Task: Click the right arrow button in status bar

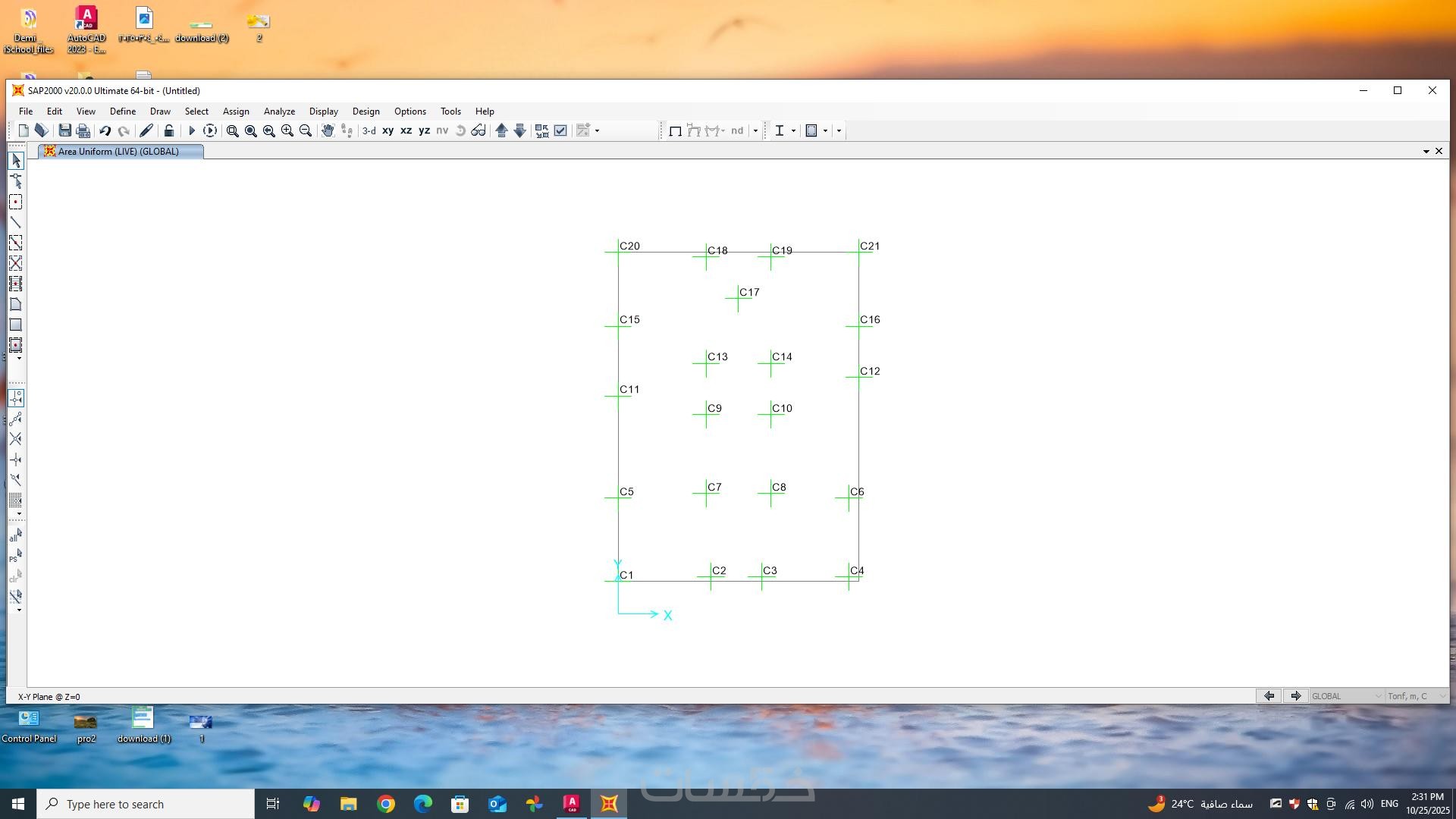Action: click(1296, 696)
